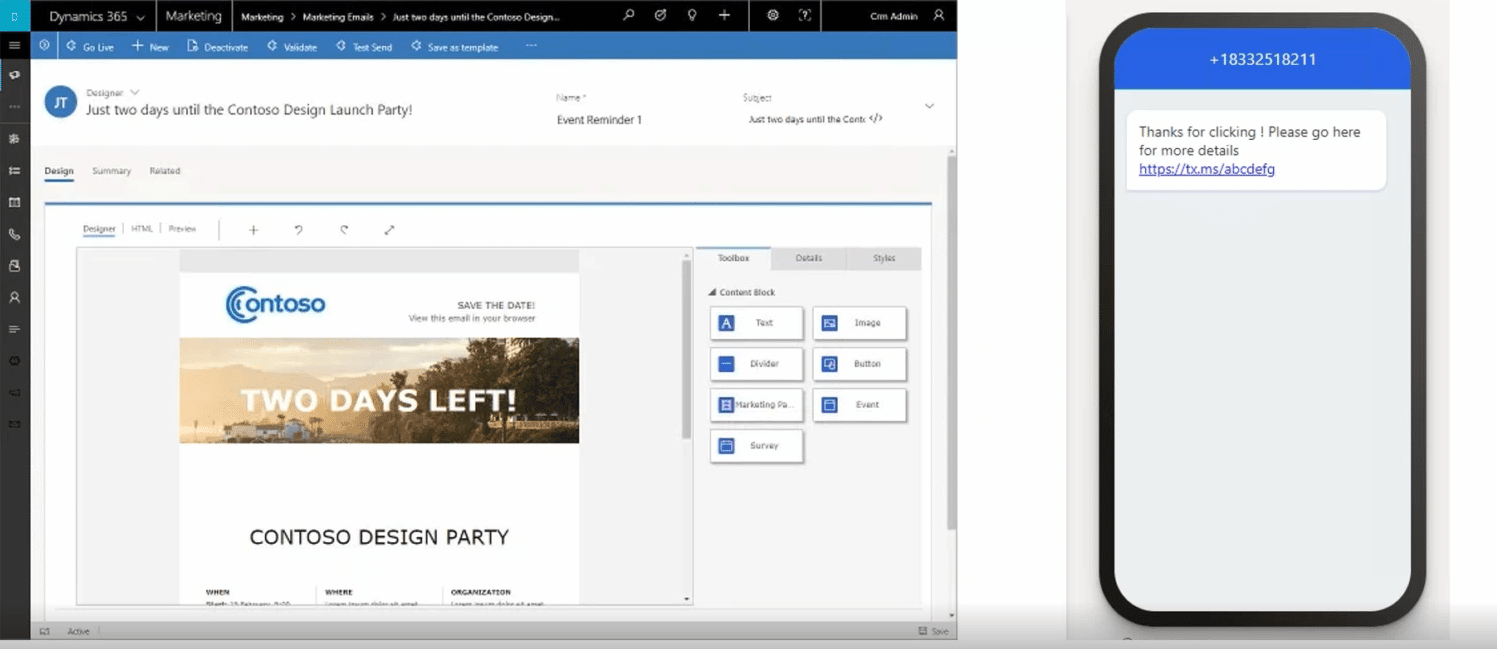Select the Text content block
Viewport: 1497px width, 649px height.
(756, 323)
